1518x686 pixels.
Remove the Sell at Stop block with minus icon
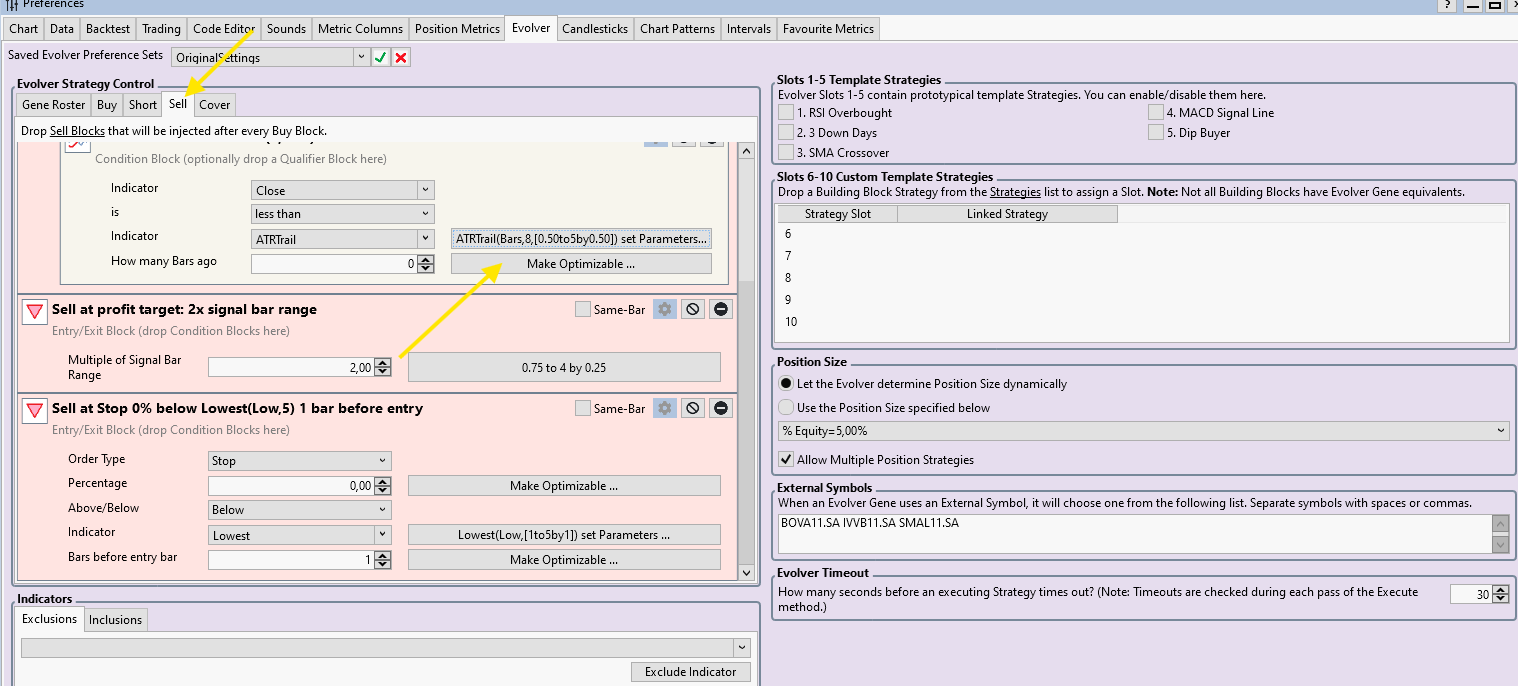[x=721, y=408]
